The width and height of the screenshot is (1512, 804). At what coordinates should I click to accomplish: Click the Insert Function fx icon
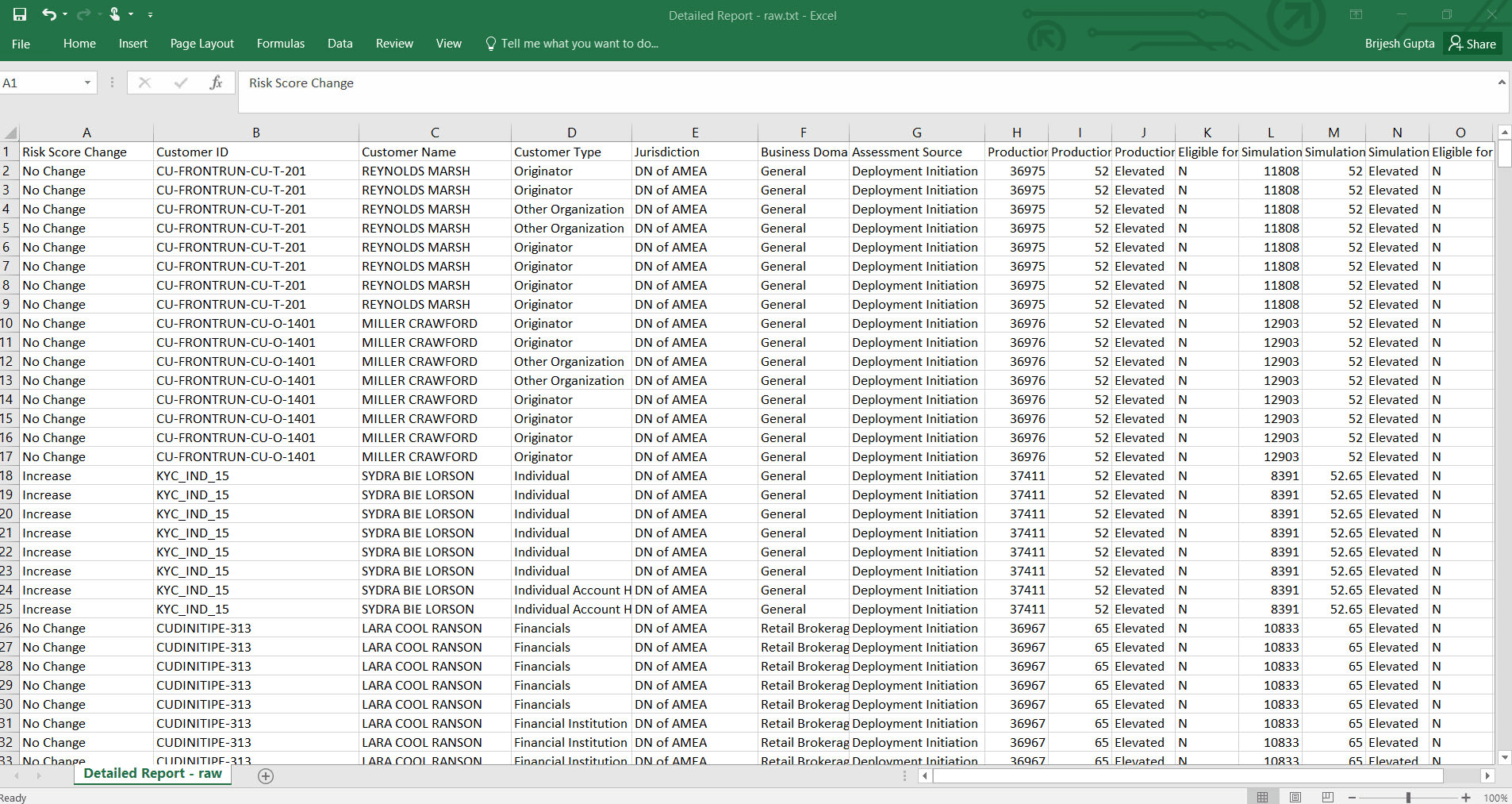216,83
